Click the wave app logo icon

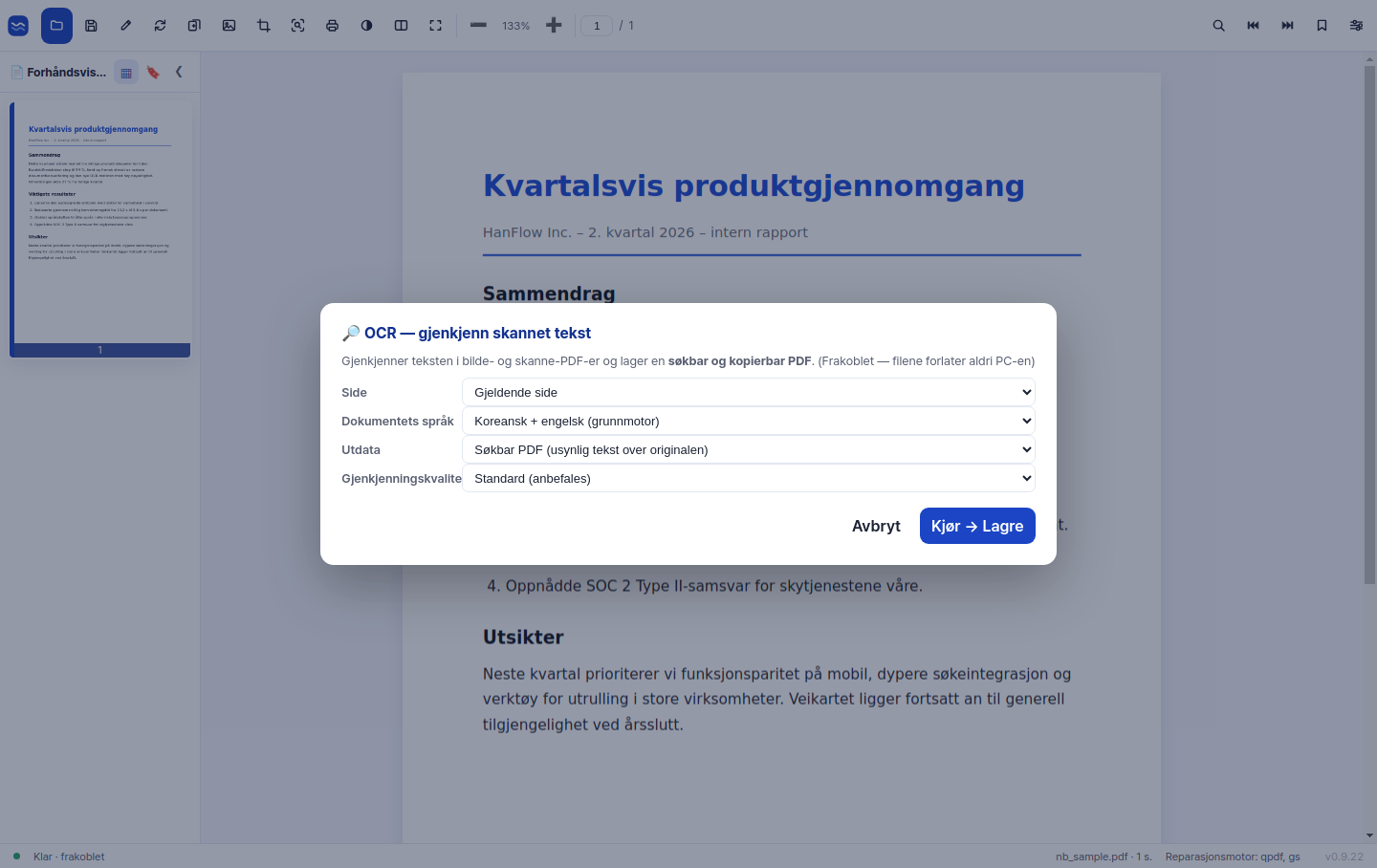18,26
